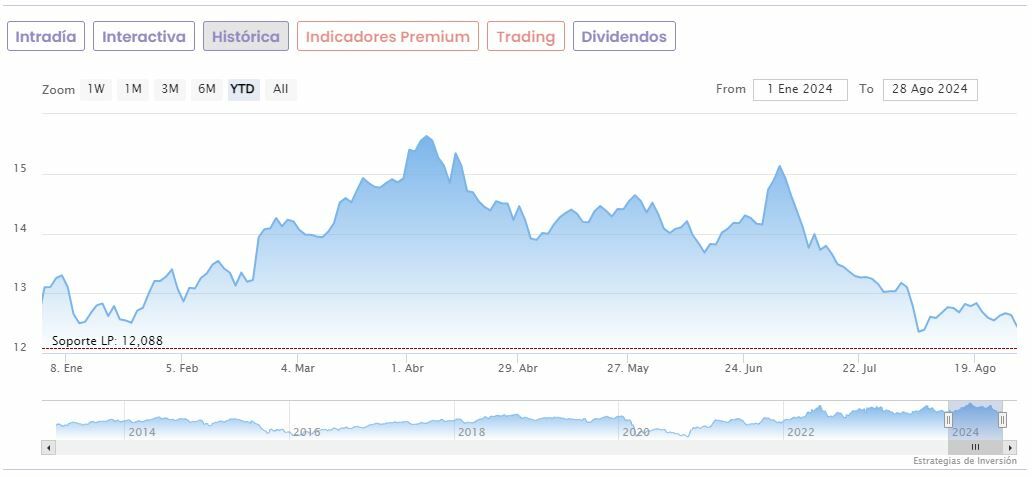Click the To date field
The height and width of the screenshot is (477, 1032).
point(930,89)
